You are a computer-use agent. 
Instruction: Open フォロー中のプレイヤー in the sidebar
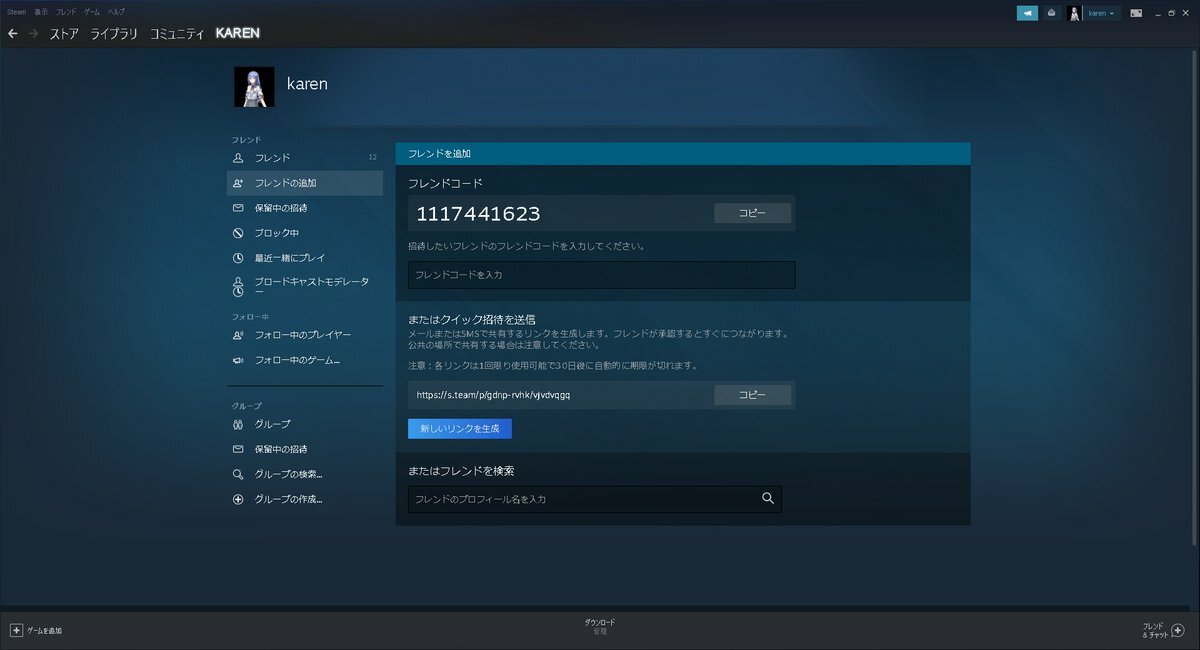pyautogui.click(x=304, y=335)
